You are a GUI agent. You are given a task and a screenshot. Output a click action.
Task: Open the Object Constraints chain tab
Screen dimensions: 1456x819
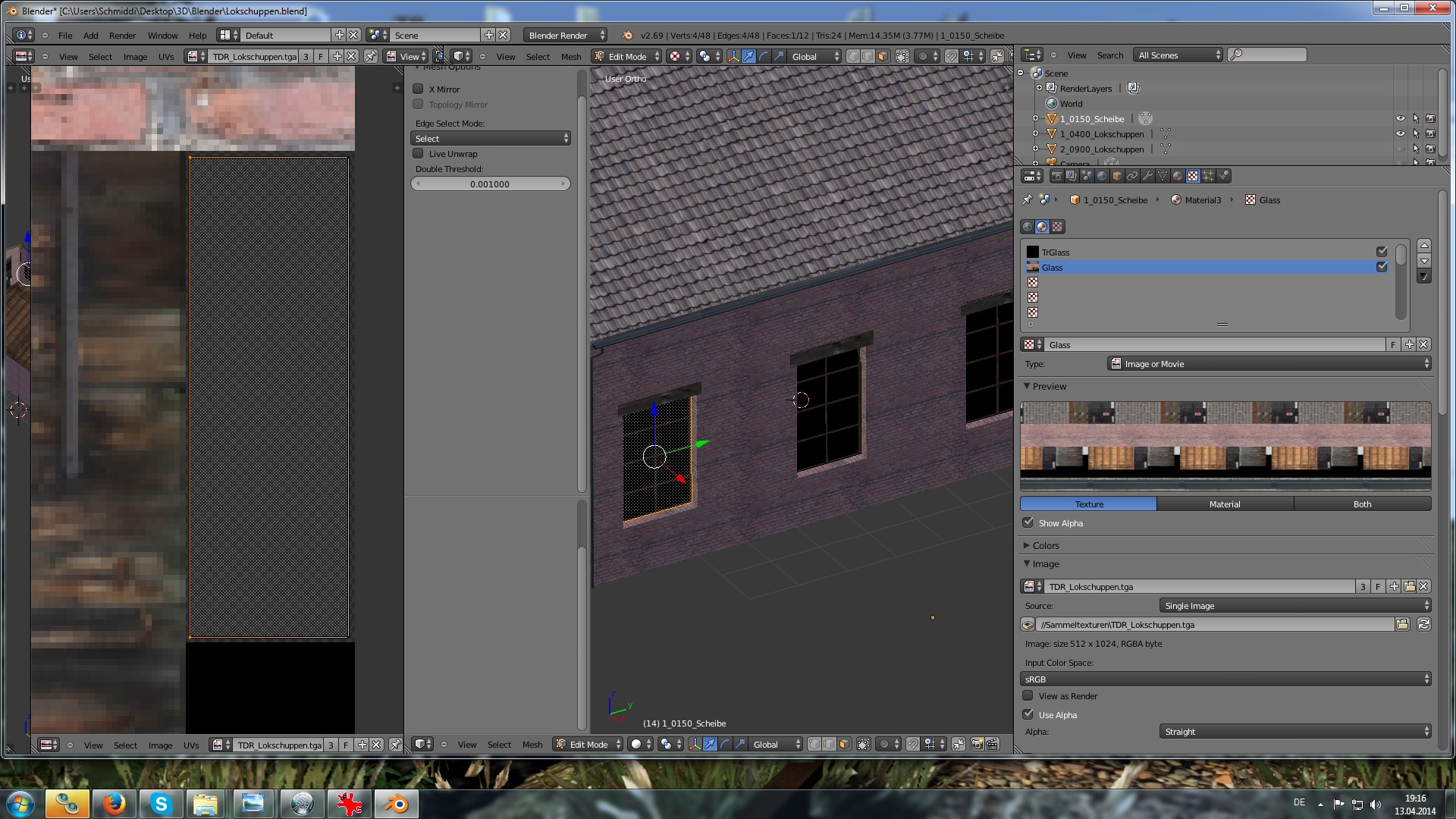tap(1132, 176)
